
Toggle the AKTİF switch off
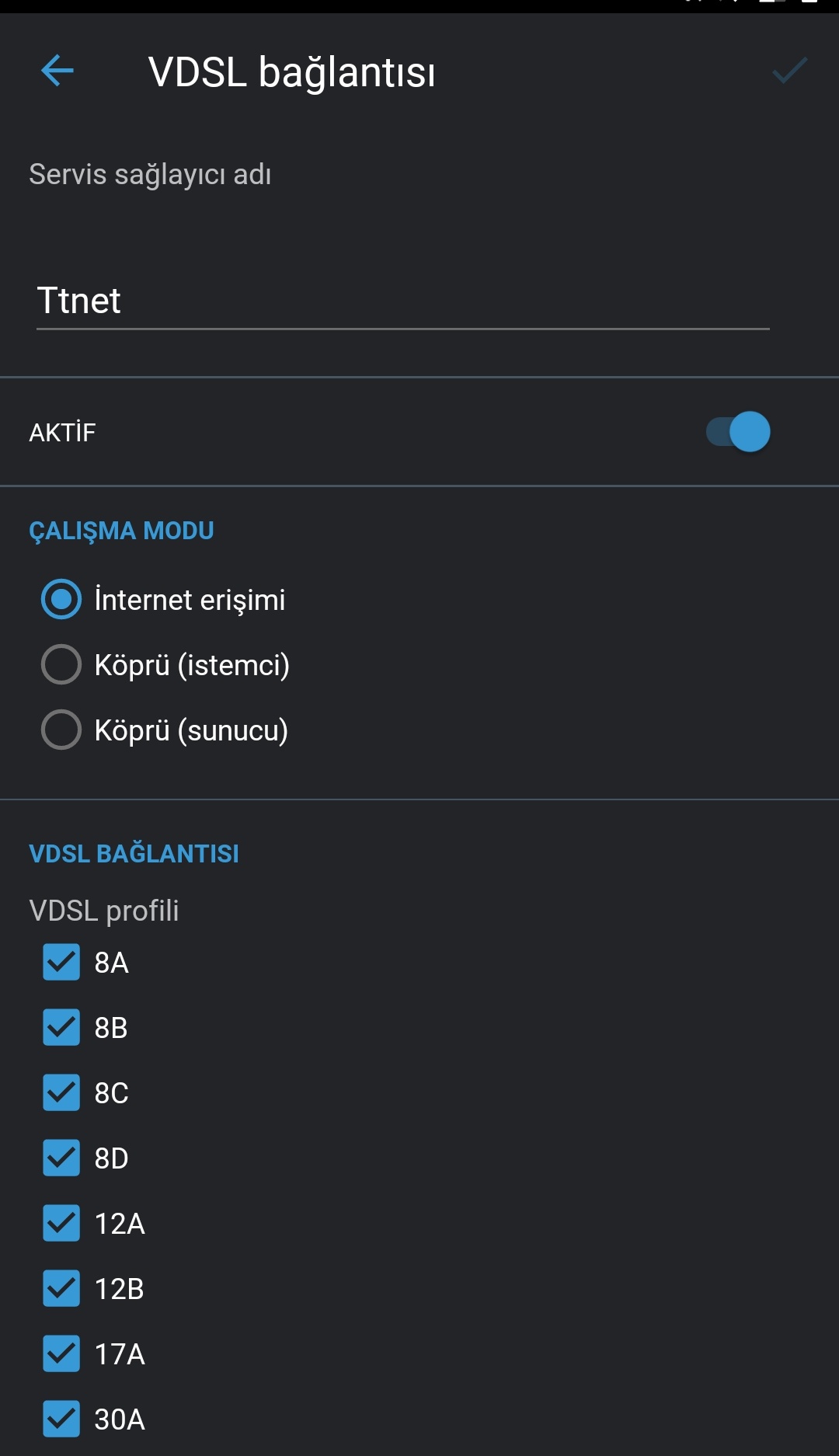738,432
